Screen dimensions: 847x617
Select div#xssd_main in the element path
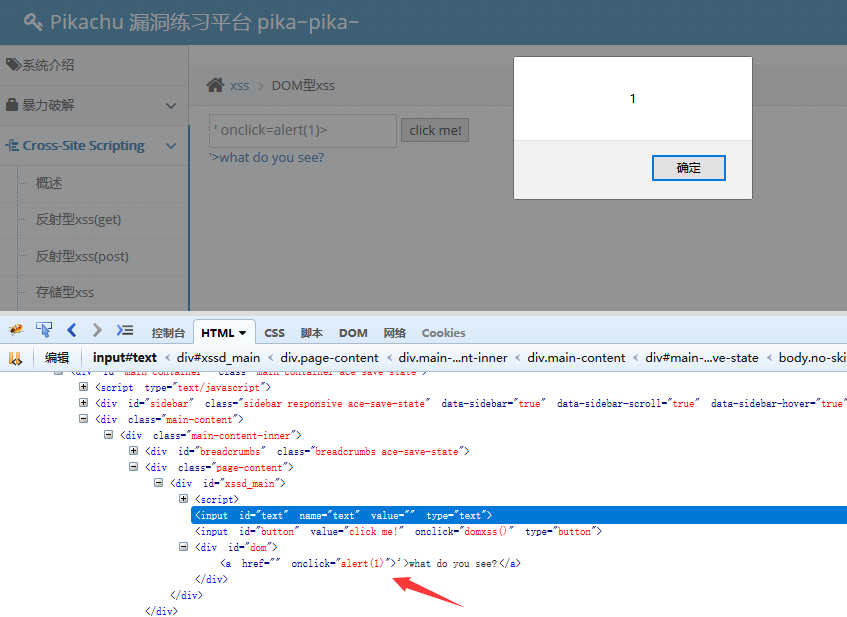(218, 358)
